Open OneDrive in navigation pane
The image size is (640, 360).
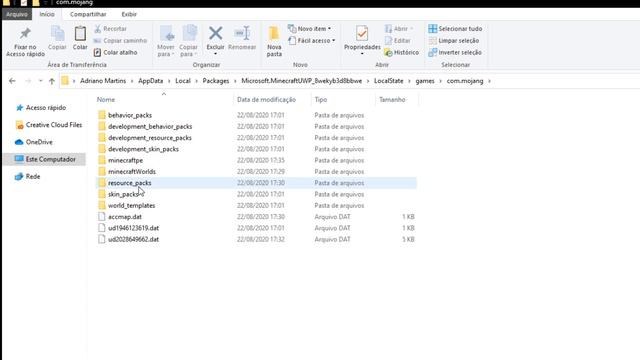click(33, 142)
